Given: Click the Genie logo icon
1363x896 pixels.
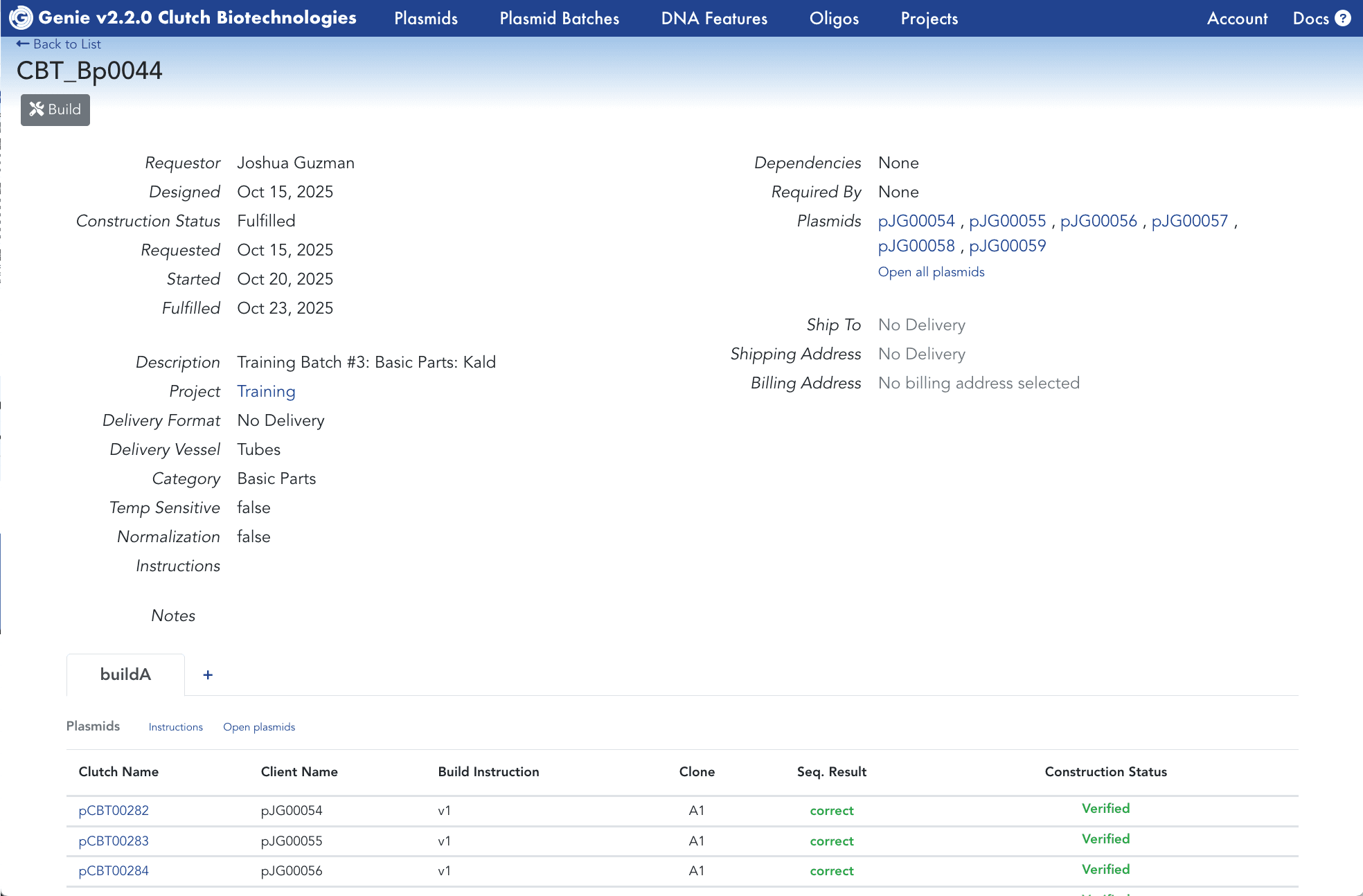Looking at the screenshot, I should pyautogui.click(x=21, y=18).
